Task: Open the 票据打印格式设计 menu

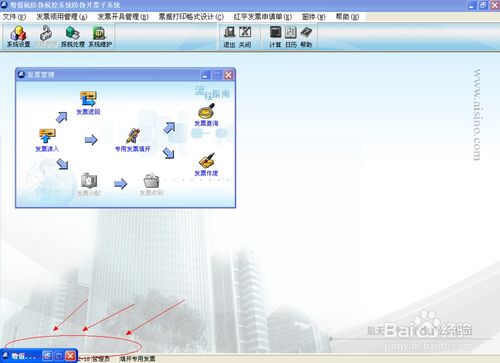Action: pos(191,17)
